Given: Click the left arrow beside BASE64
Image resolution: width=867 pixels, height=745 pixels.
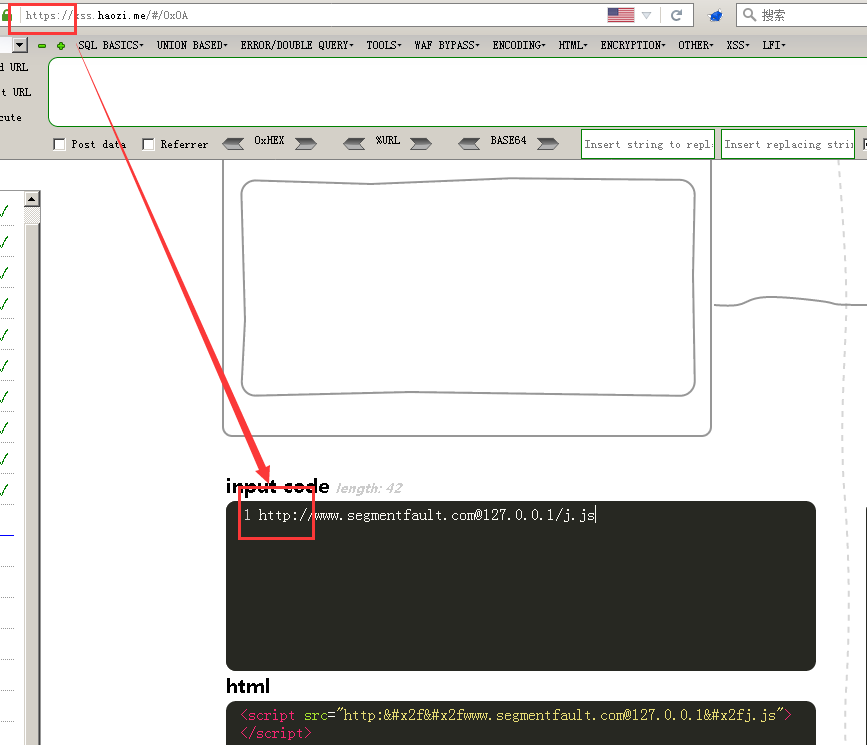Looking at the screenshot, I should 470,143.
